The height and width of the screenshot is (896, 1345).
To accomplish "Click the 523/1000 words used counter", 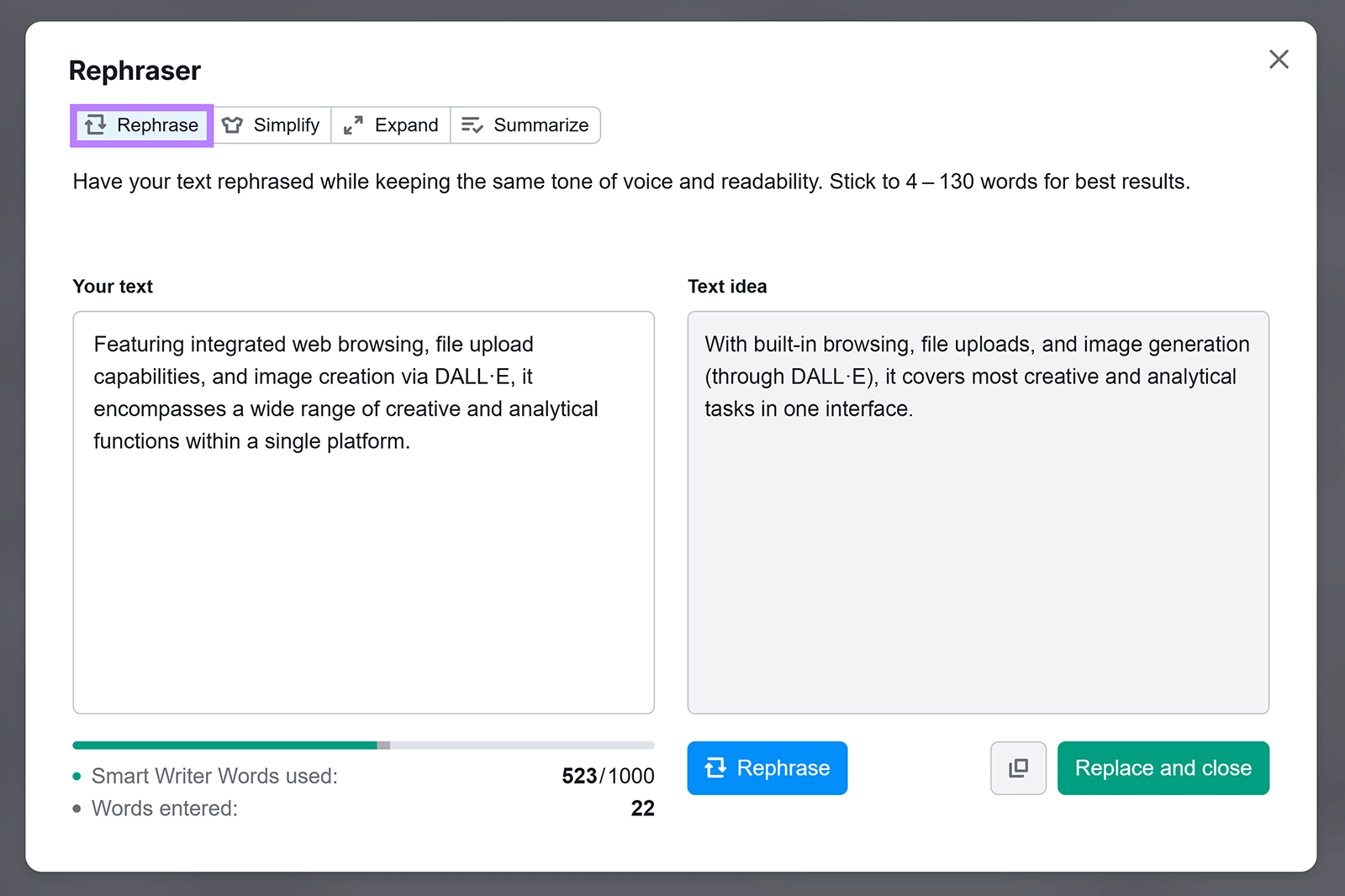I will point(608,776).
